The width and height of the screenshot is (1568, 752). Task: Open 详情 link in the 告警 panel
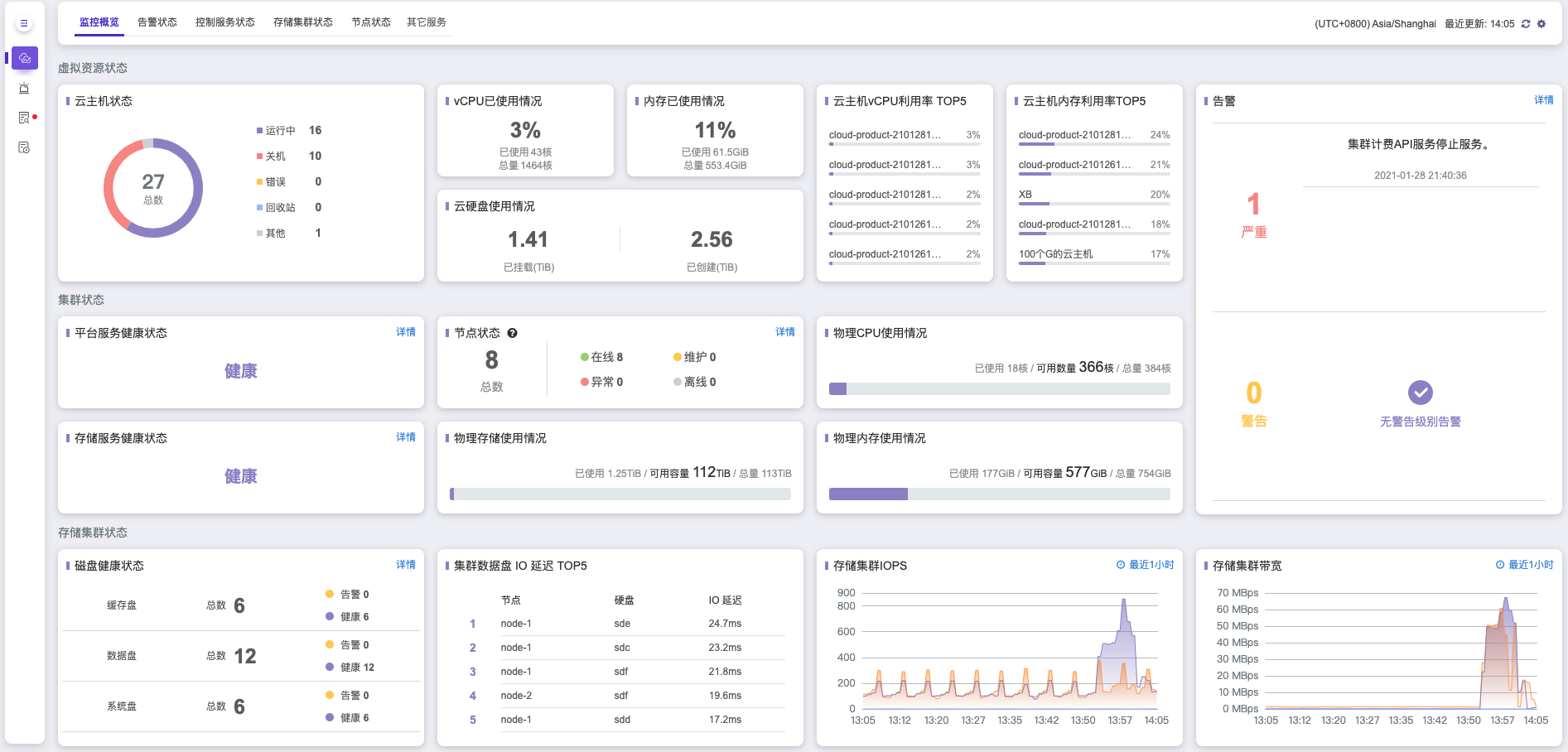[x=1543, y=100]
